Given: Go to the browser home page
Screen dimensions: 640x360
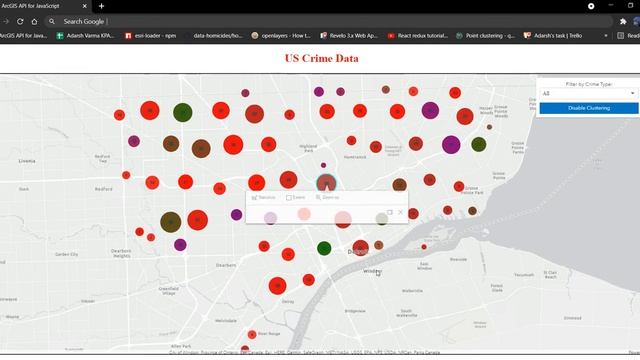Looking at the screenshot, I should click(34, 22).
